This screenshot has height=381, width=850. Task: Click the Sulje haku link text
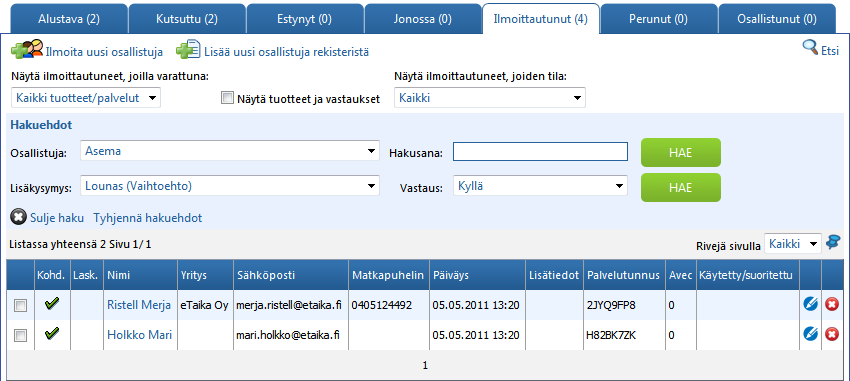[x=57, y=218]
